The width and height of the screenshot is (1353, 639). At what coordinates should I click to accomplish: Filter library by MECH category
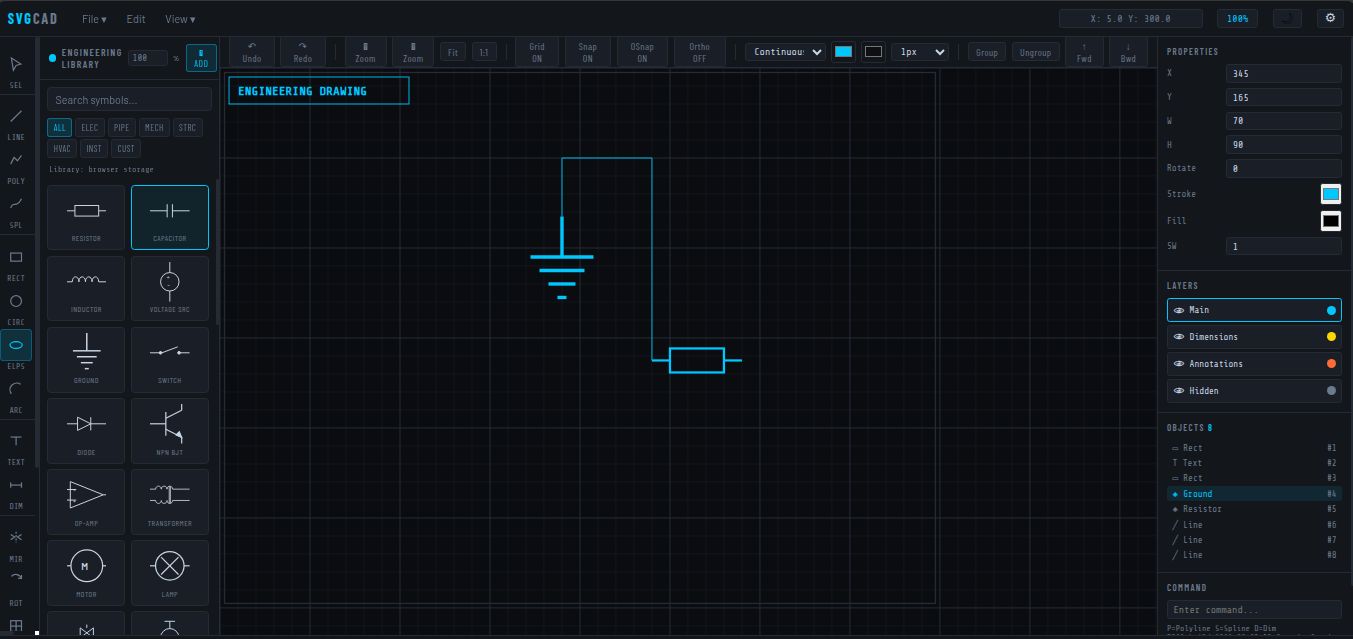pyautogui.click(x=154, y=128)
